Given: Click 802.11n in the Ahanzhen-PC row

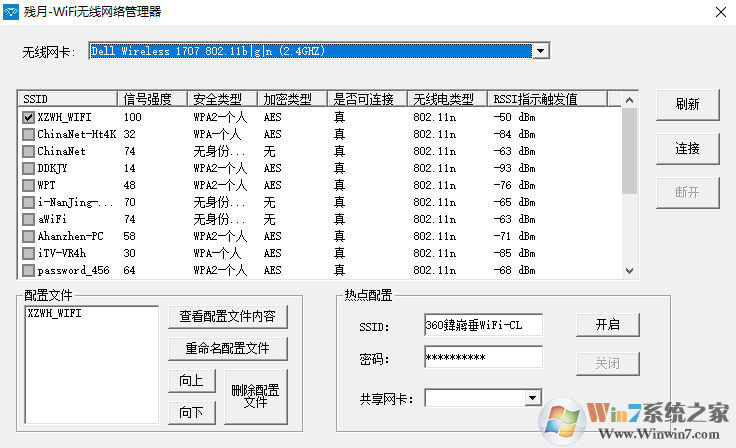Looking at the screenshot, I should pyautogui.click(x=435, y=236).
